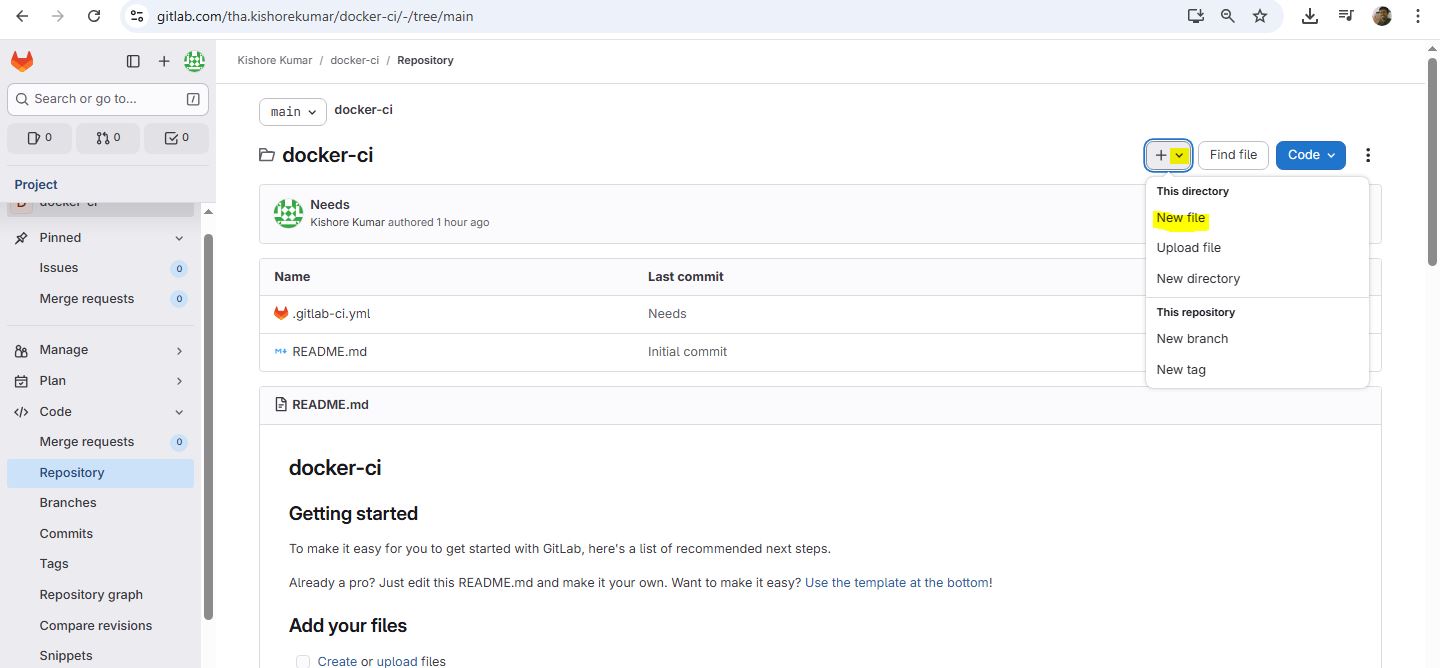Bookmark this page with the star icon

pos(1260,16)
